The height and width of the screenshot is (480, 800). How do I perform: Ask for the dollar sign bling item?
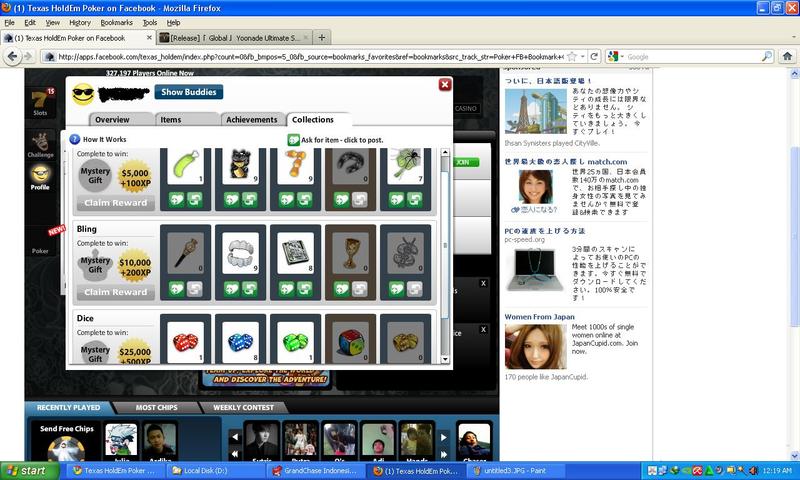[396, 289]
